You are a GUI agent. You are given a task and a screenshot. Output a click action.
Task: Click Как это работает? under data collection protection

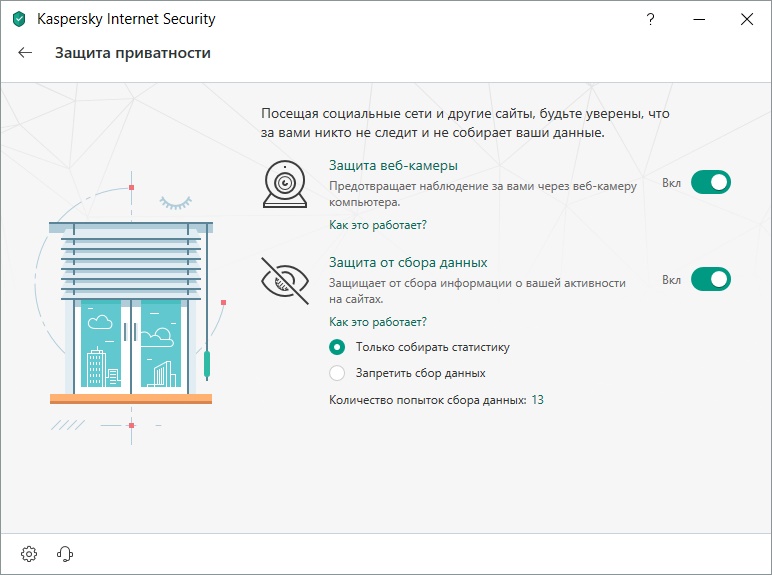coord(378,321)
